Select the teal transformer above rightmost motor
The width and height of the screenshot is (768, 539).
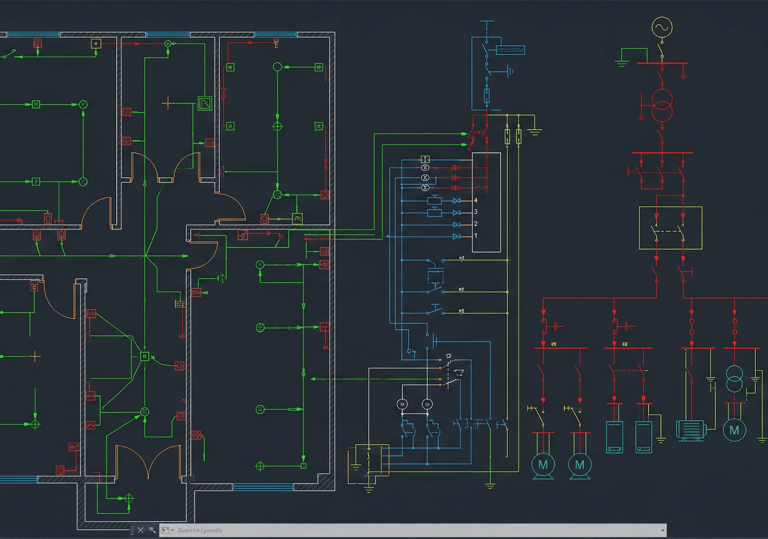[x=735, y=380]
